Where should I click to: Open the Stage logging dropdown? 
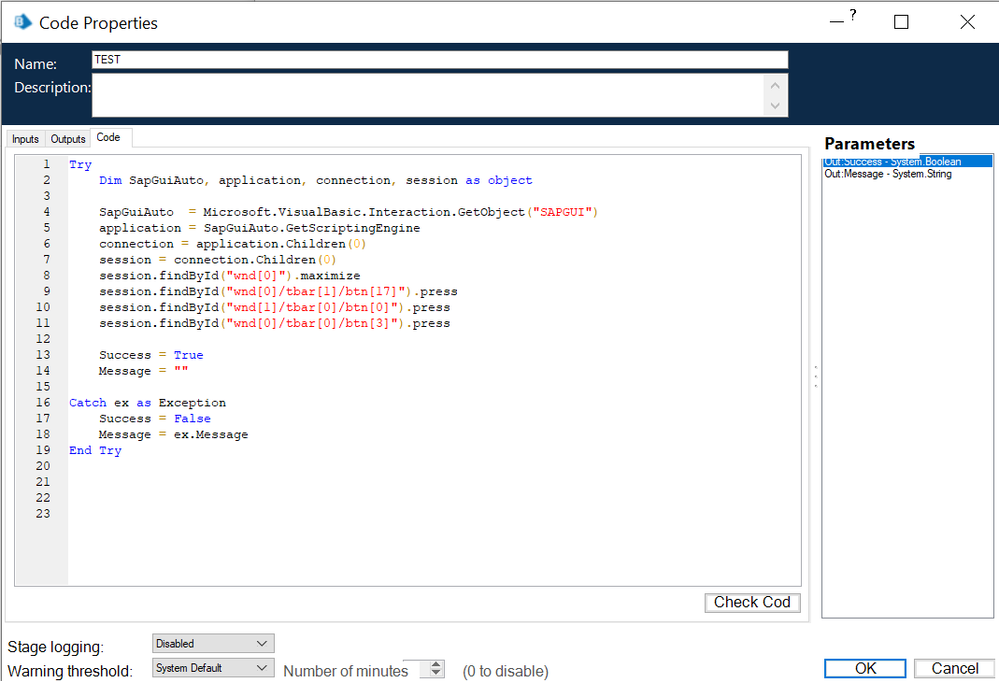[x=212, y=644]
